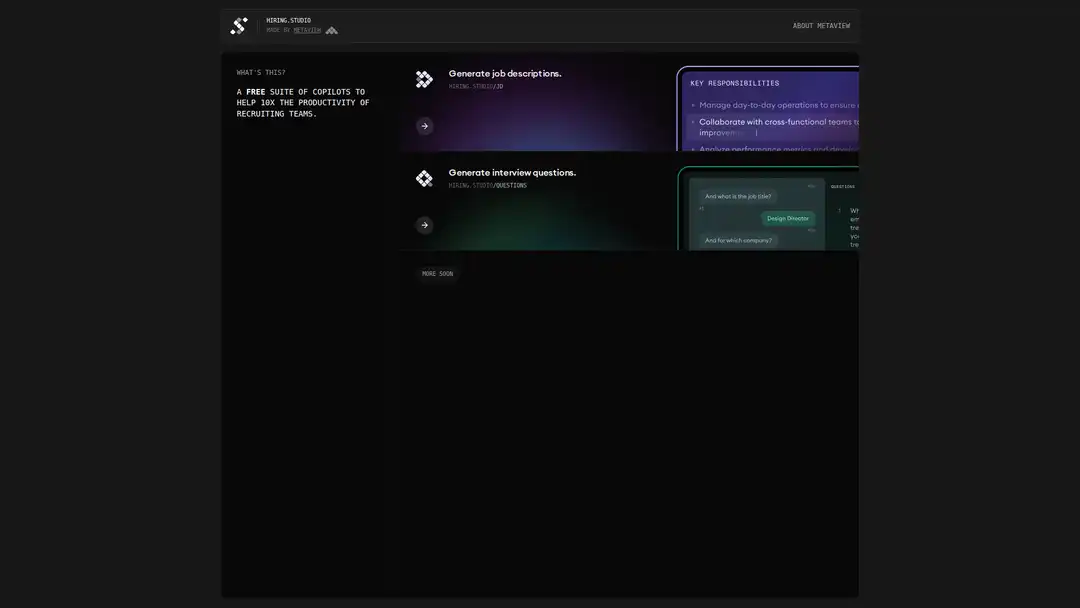Click the 'Design Director' chat bubble
The width and height of the screenshot is (1080, 608).
[x=788, y=218]
